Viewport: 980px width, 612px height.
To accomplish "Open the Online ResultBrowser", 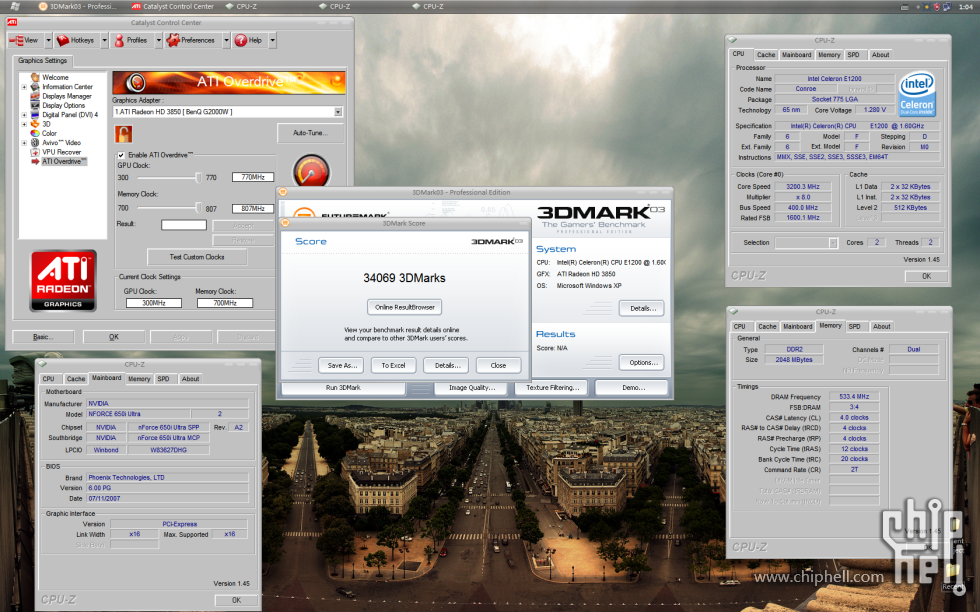I will click(404, 307).
